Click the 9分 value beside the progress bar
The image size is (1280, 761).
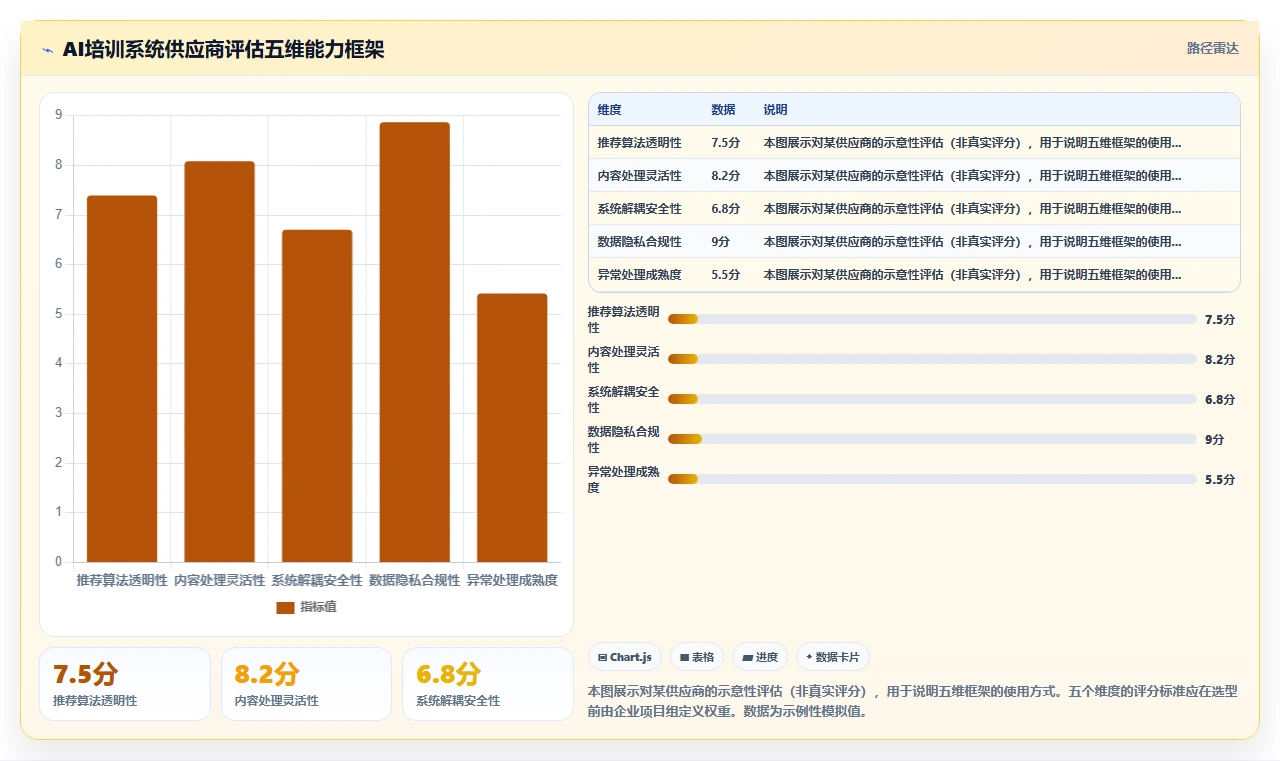tap(1215, 439)
